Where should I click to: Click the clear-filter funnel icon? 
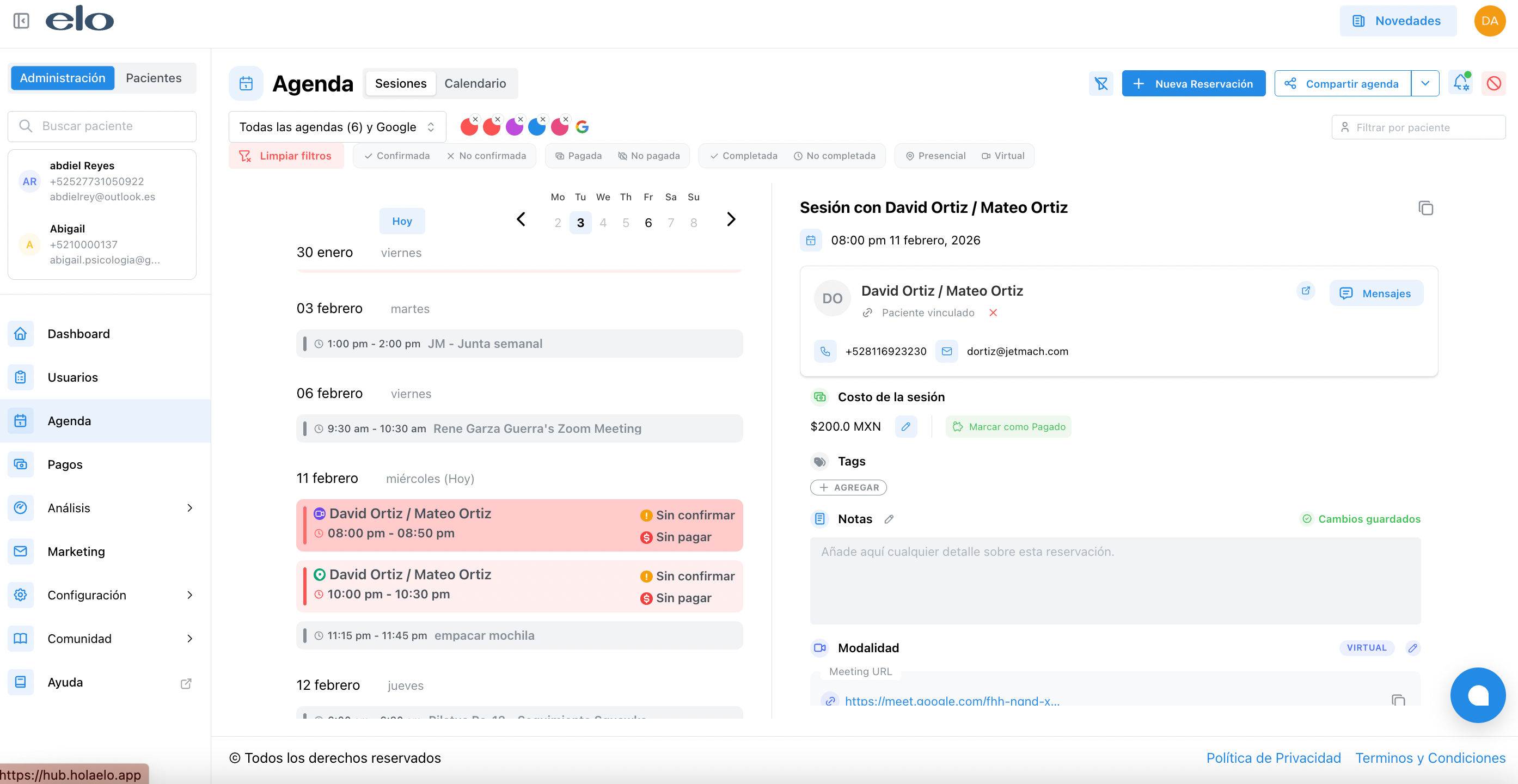pos(1101,84)
